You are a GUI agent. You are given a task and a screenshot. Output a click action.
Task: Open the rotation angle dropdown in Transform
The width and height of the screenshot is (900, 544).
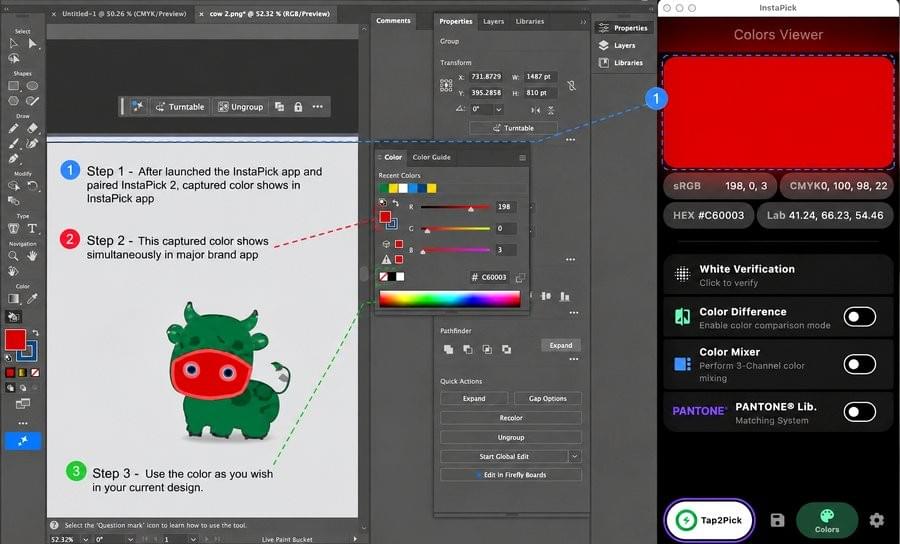click(x=499, y=109)
